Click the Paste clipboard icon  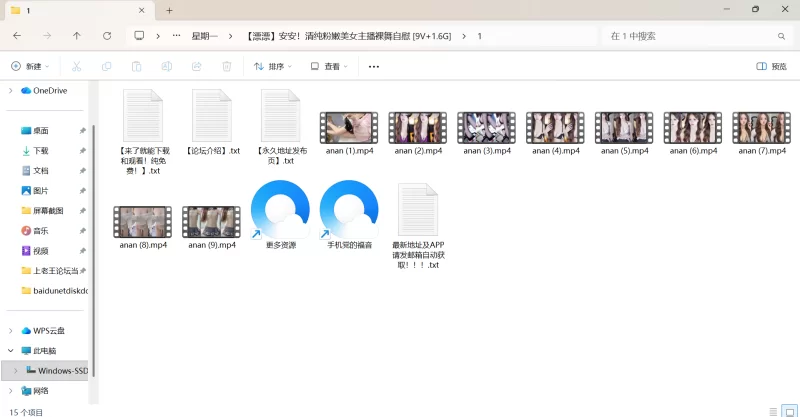136,66
